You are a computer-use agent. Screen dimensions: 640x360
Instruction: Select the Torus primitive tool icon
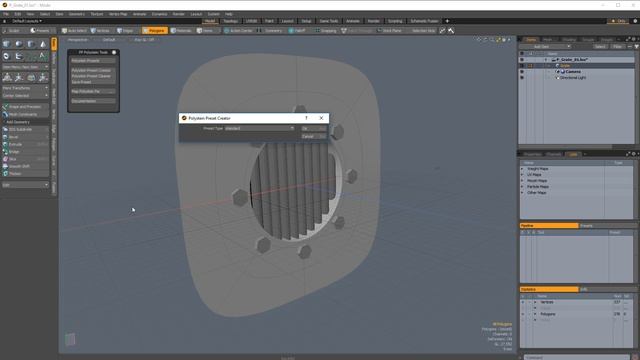(7, 56)
